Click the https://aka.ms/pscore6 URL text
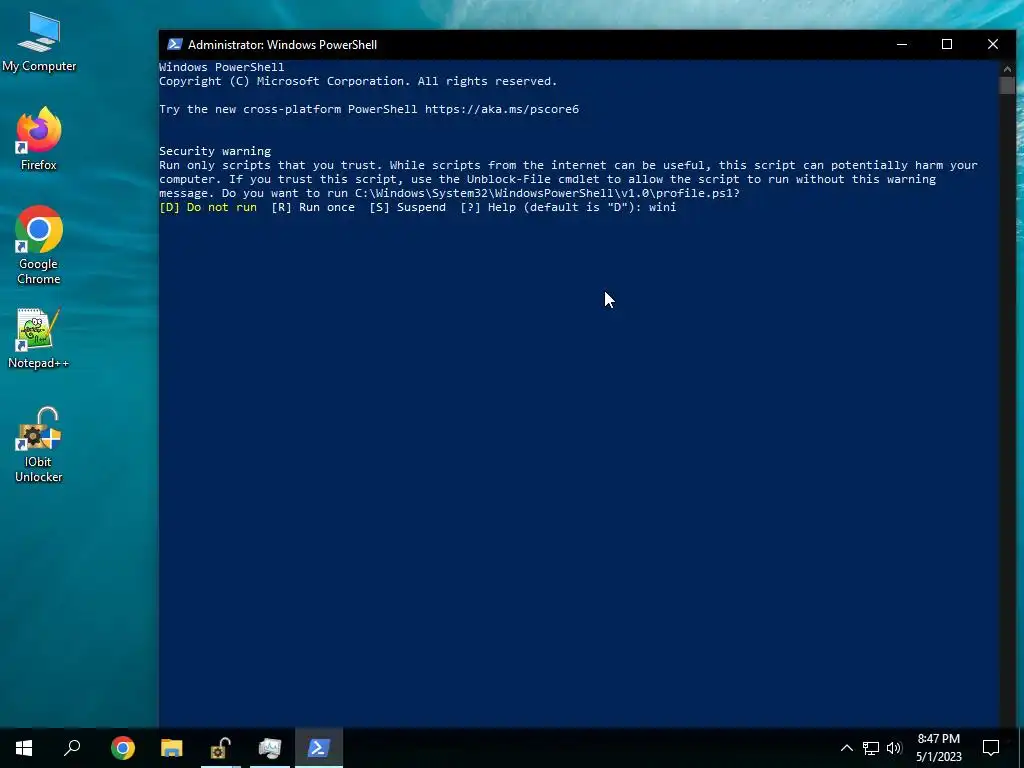The height and width of the screenshot is (768, 1024). pyautogui.click(x=502, y=109)
